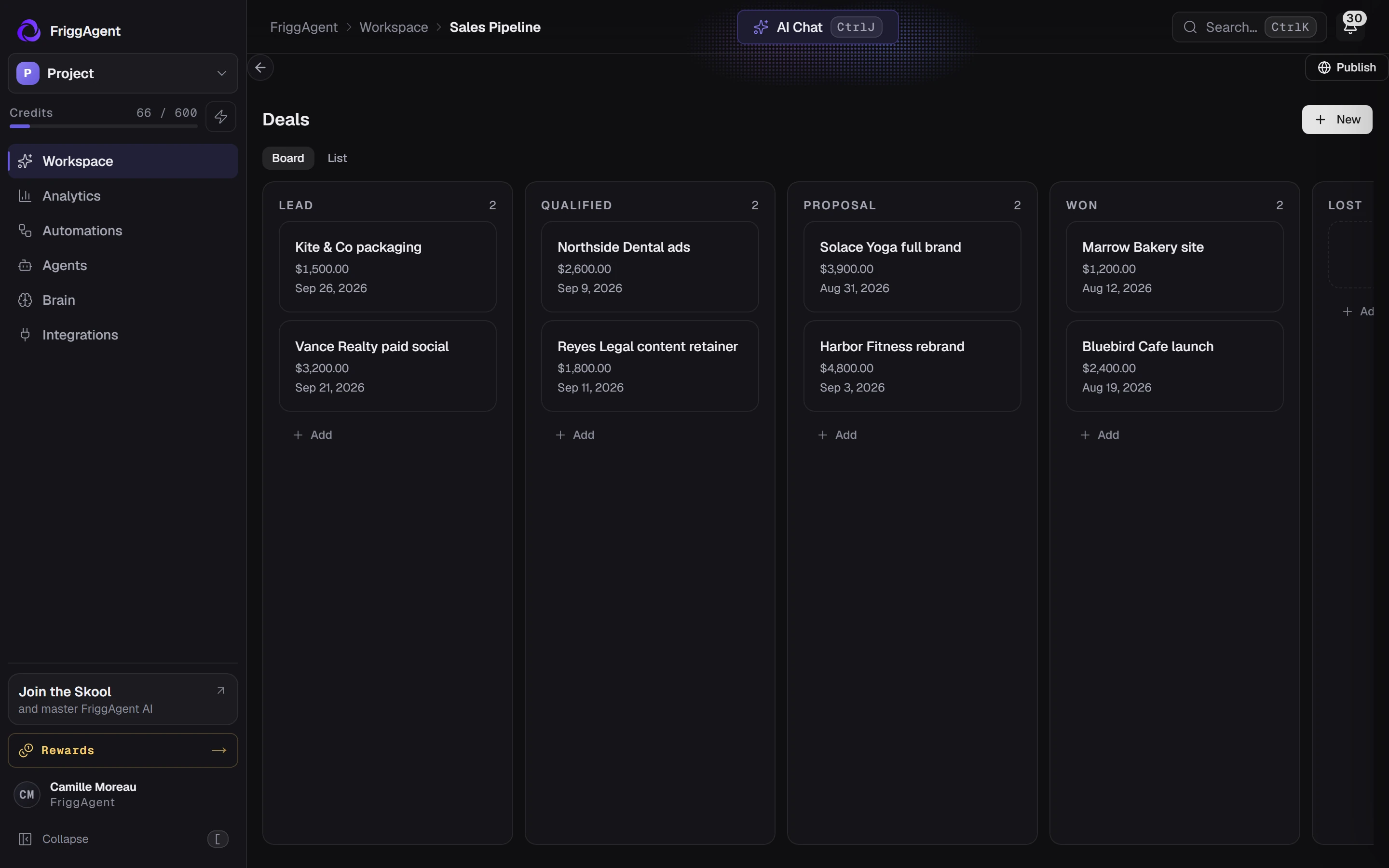Open the Reyes Legal content retainer card
This screenshot has width=1389, height=868.
650,366
